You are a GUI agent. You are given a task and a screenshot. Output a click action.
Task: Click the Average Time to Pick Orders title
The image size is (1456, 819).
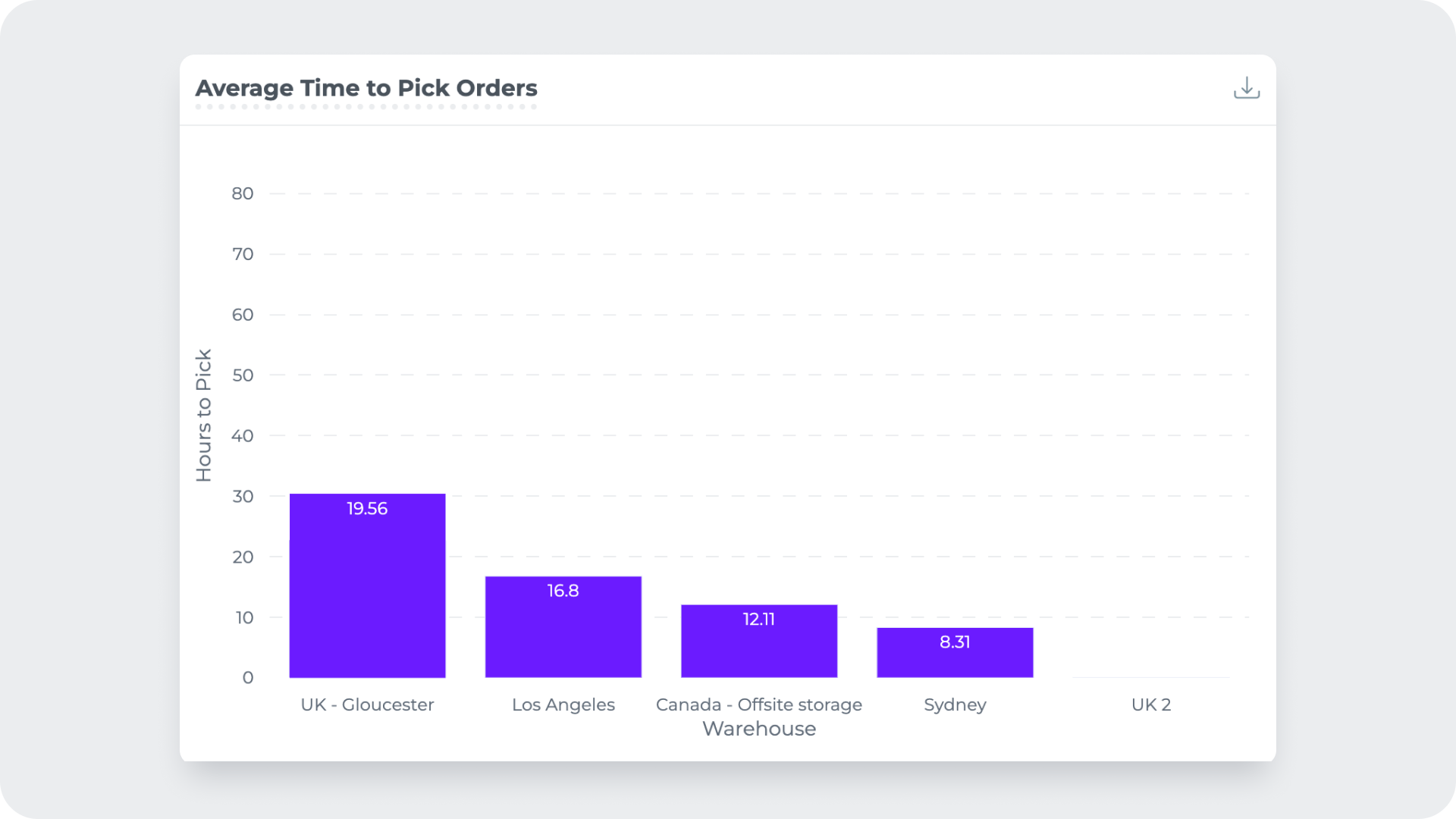[x=367, y=88]
